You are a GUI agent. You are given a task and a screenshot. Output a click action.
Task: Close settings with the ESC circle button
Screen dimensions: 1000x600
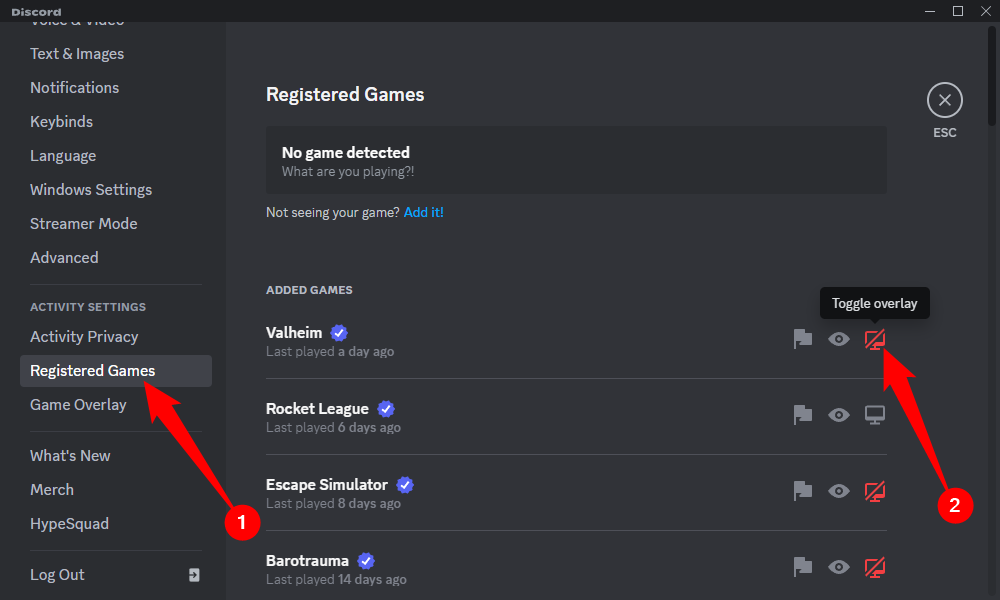click(944, 100)
